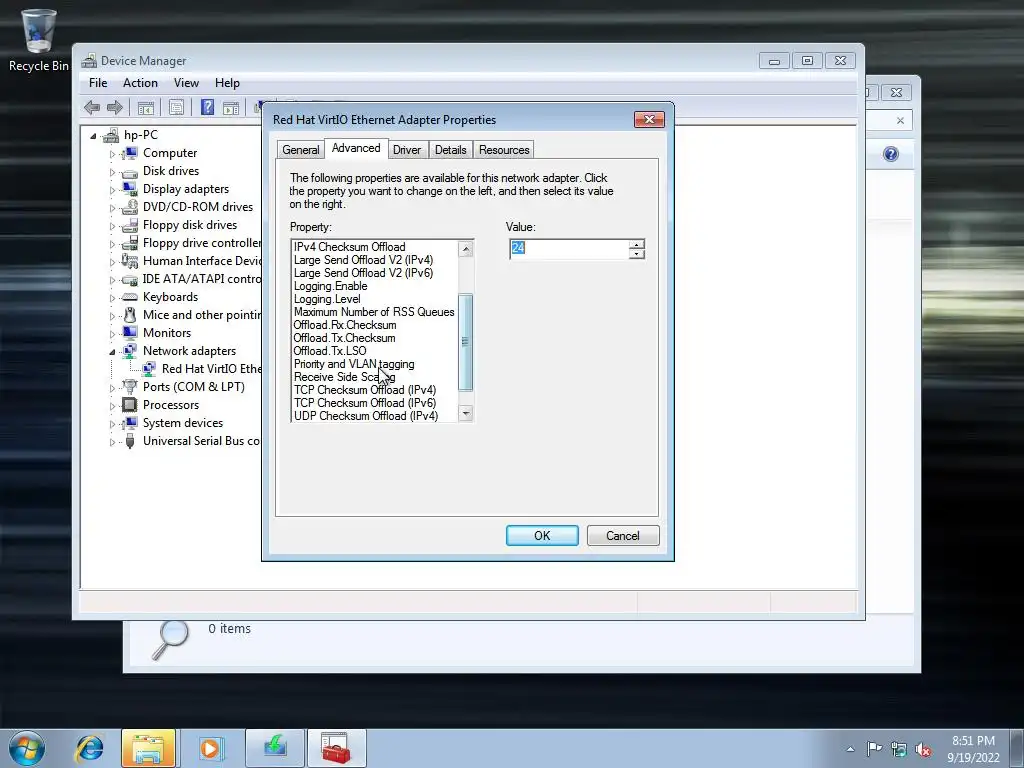Open the Action menu

(140, 83)
